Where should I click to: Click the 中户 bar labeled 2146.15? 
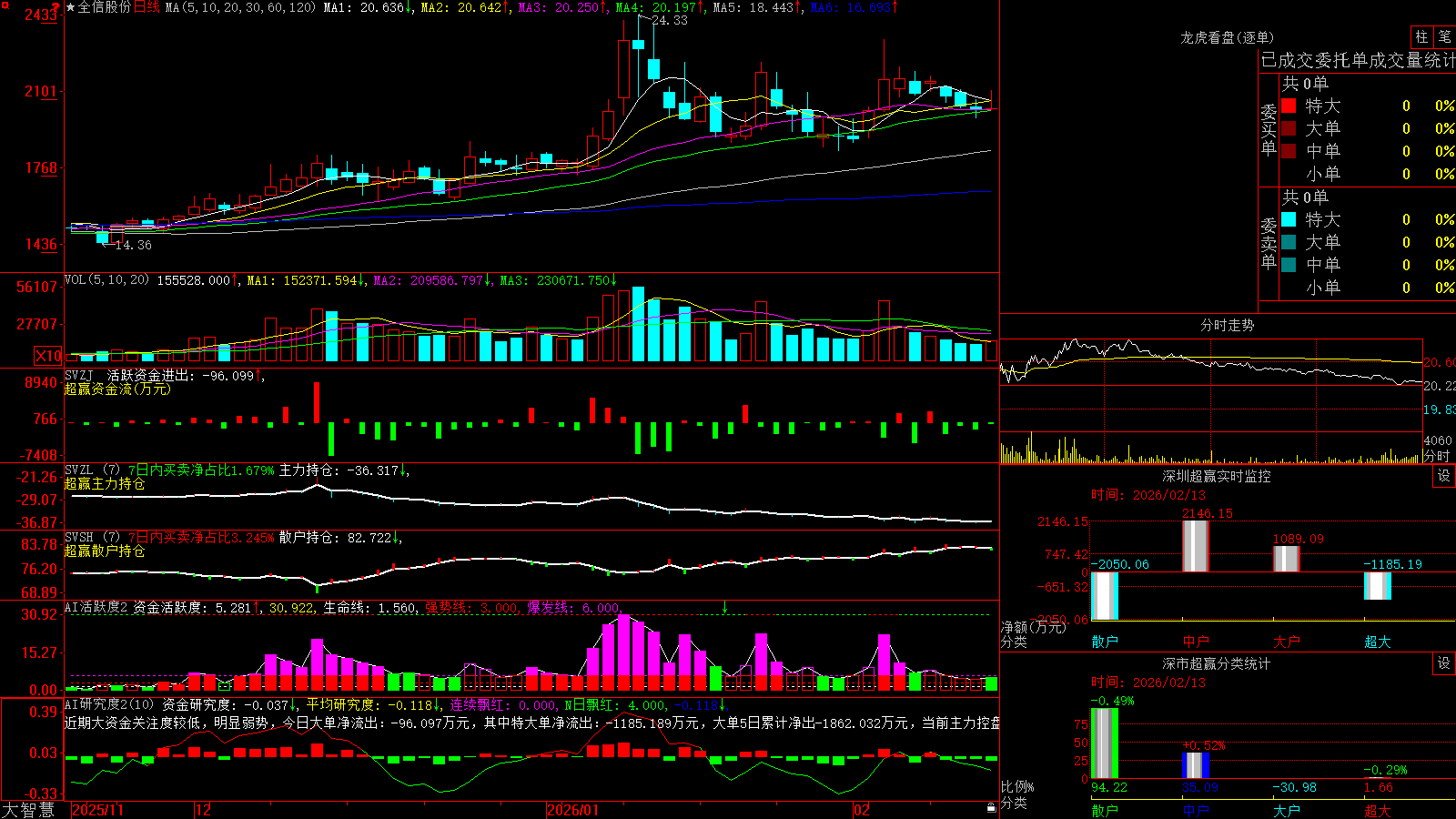pyautogui.click(x=1195, y=546)
